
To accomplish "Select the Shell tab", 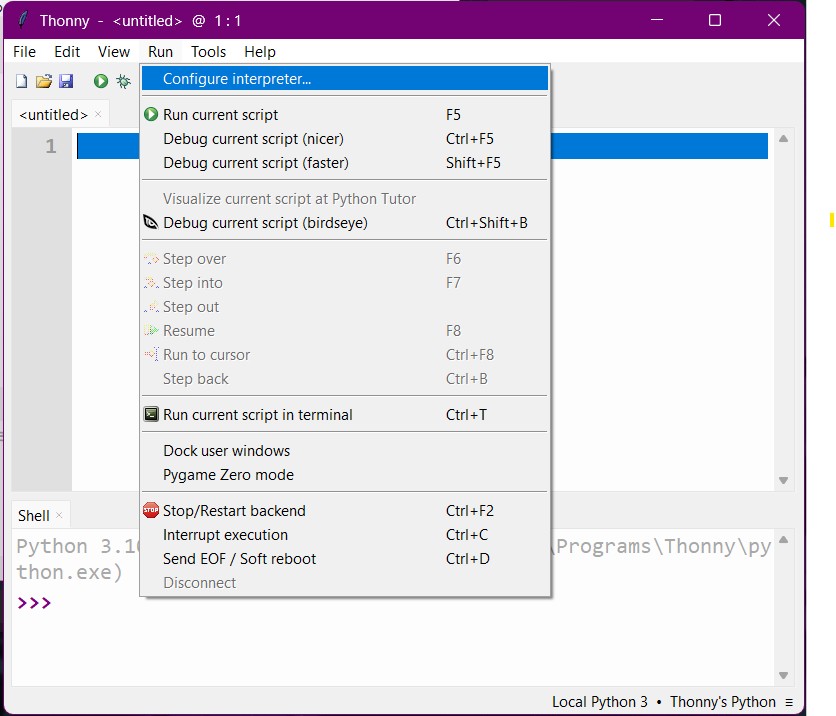I will point(34,516).
